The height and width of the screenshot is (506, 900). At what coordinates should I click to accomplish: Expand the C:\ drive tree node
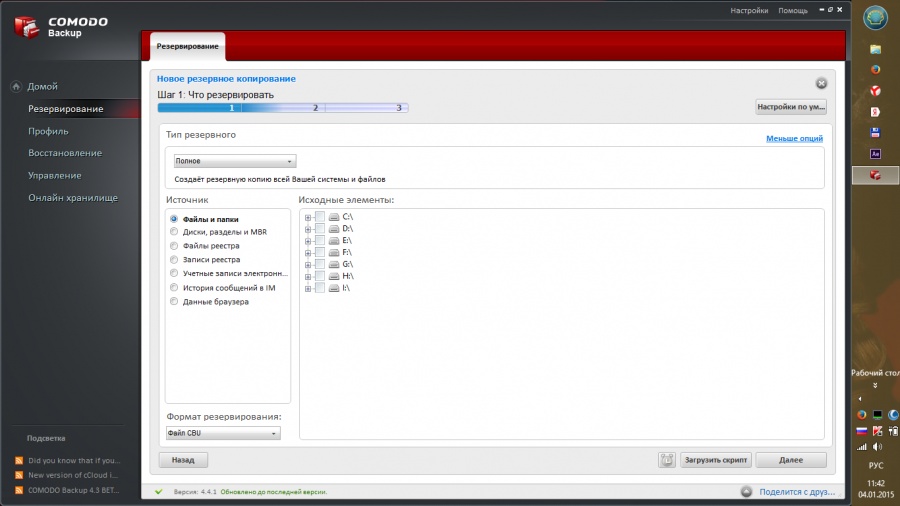pyautogui.click(x=308, y=217)
